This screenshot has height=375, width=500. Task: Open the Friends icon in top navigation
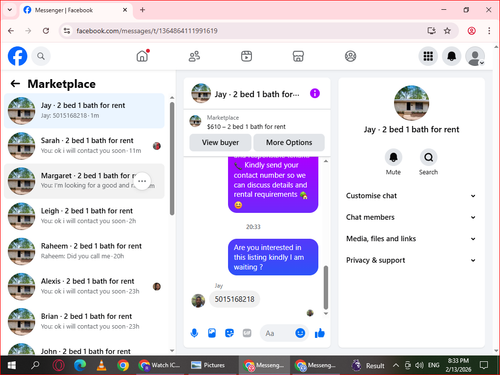click(194, 56)
